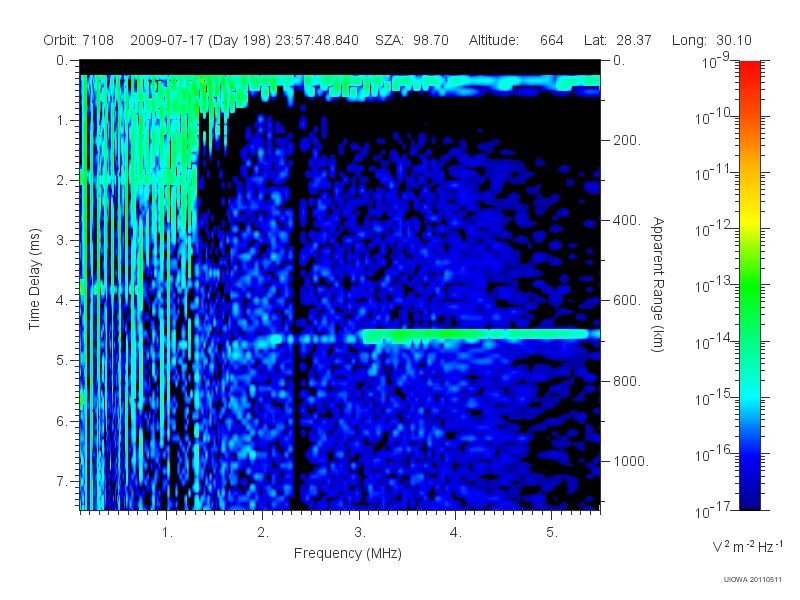Viewport: 800px width, 600px height.
Task: Click the '5.' tick on frequency axis
Action: pyautogui.click(x=552, y=533)
